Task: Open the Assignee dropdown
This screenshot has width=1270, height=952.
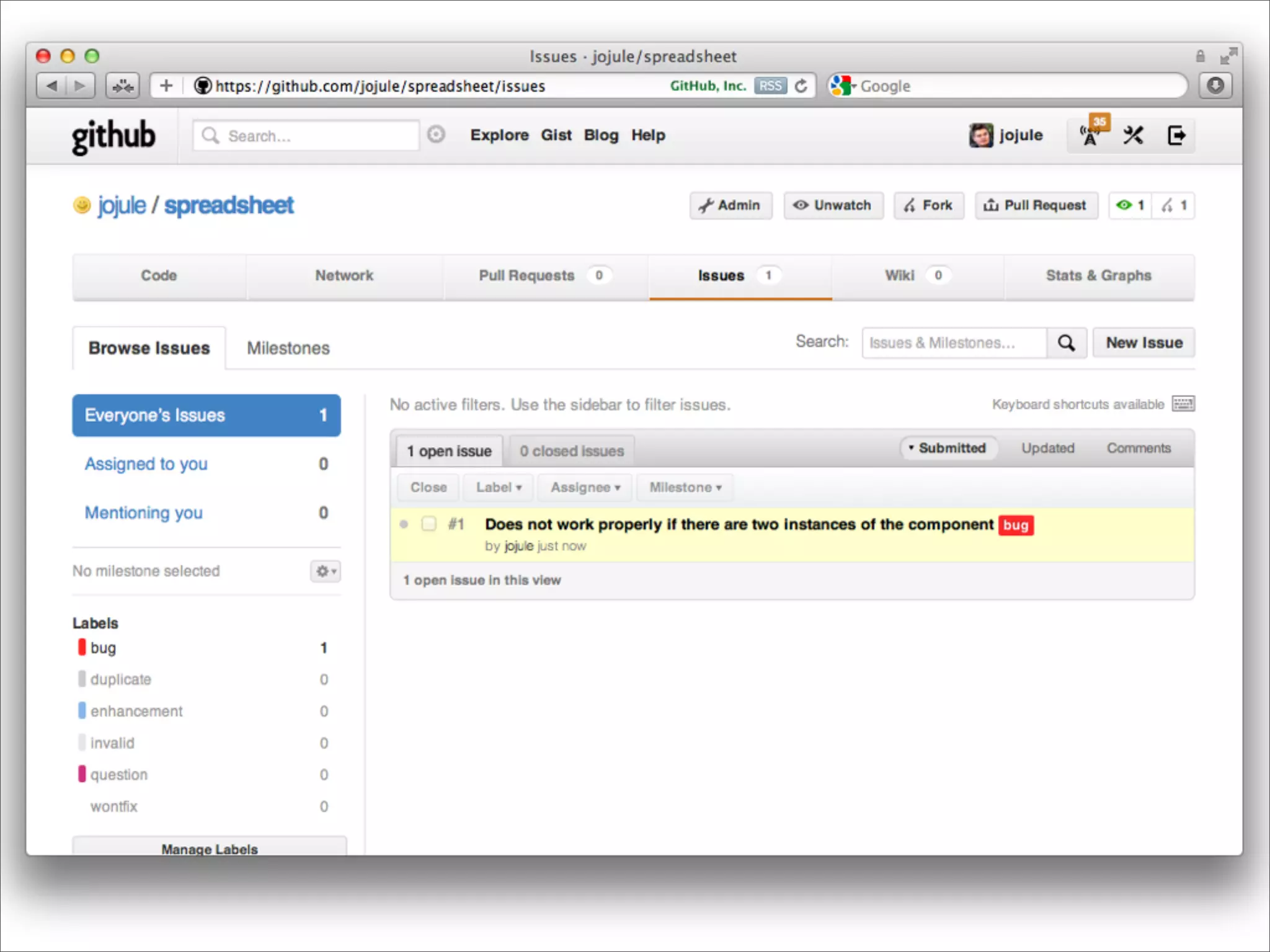Action: click(585, 487)
